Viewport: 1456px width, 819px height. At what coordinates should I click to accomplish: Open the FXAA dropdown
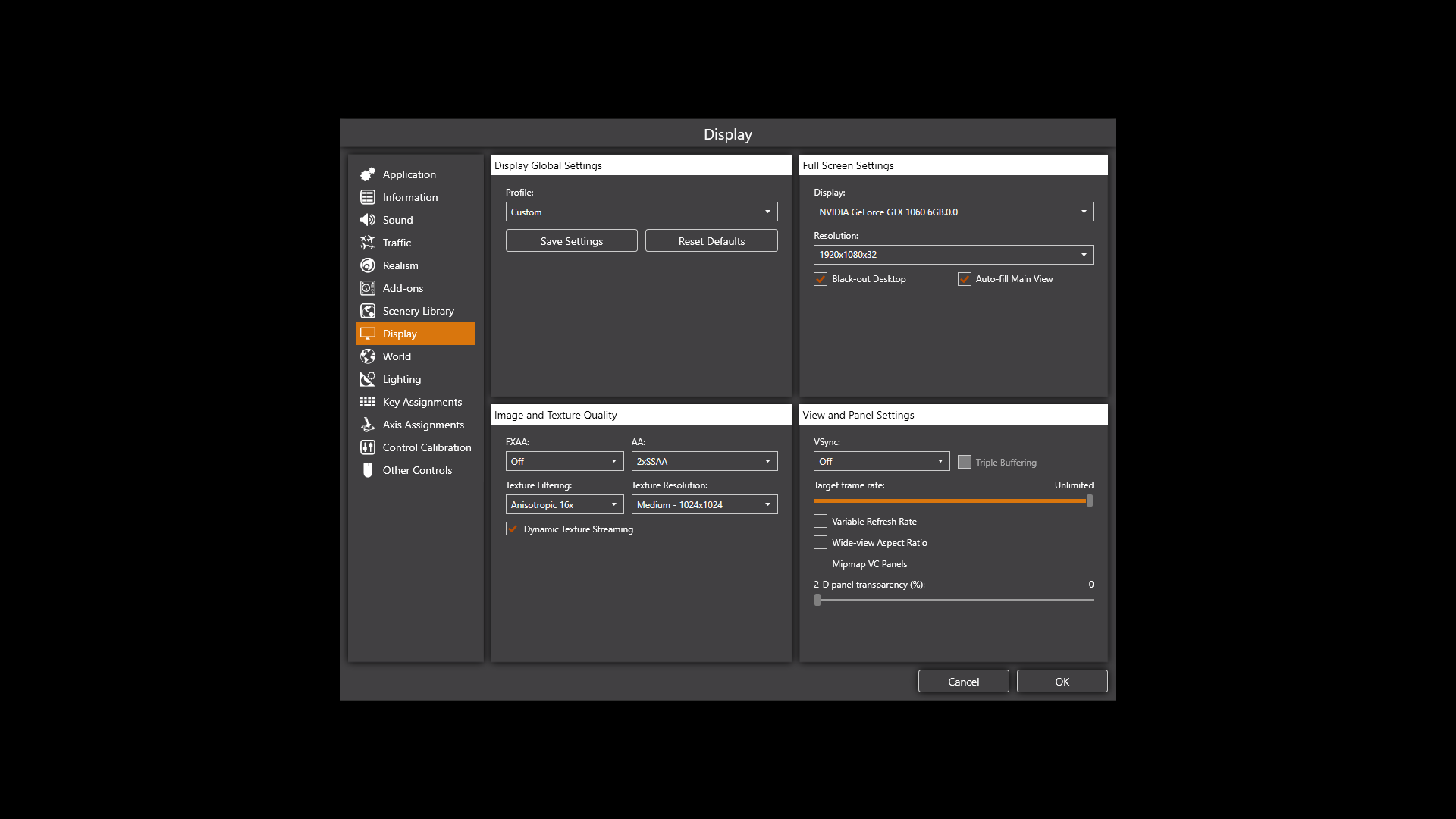pyautogui.click(x=564, y=461)
